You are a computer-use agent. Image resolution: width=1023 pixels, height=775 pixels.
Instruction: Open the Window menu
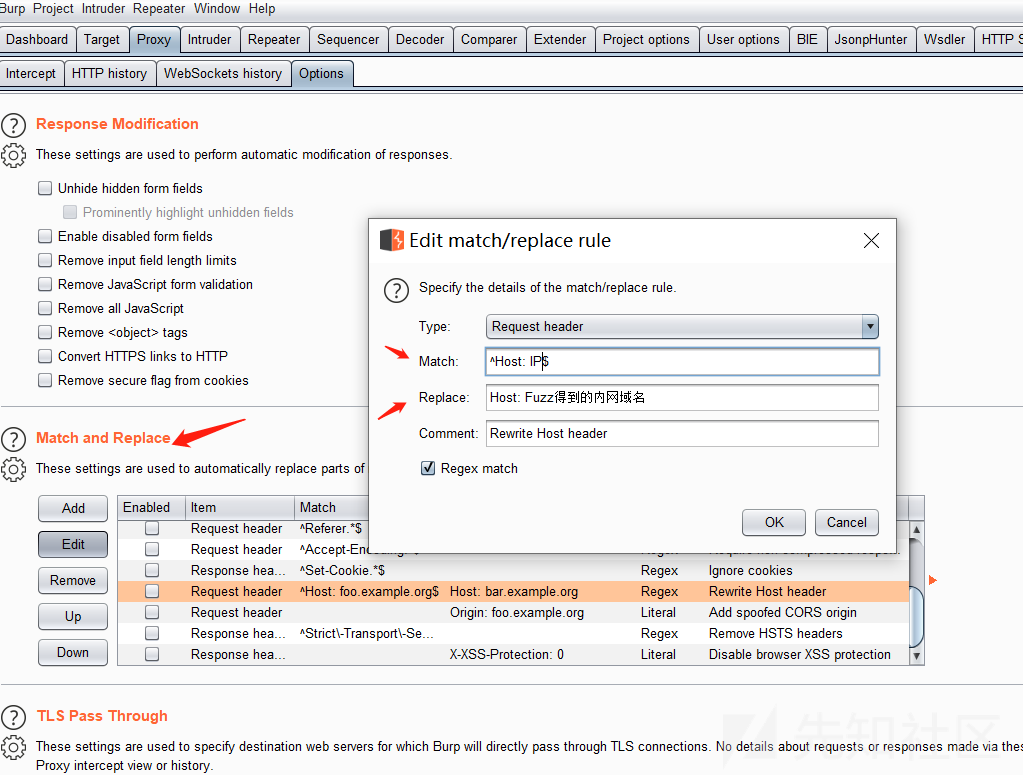tap(217, 8)
